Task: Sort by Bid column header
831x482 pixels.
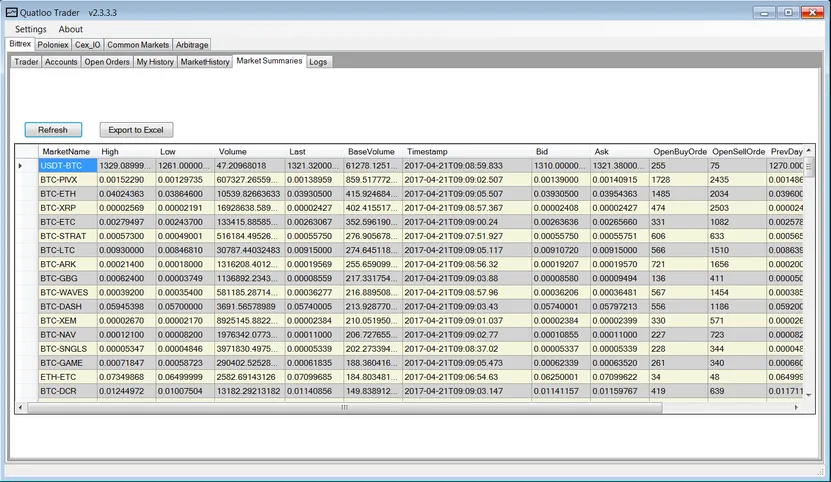Action: pyautogui.click(x=561, y=152)
